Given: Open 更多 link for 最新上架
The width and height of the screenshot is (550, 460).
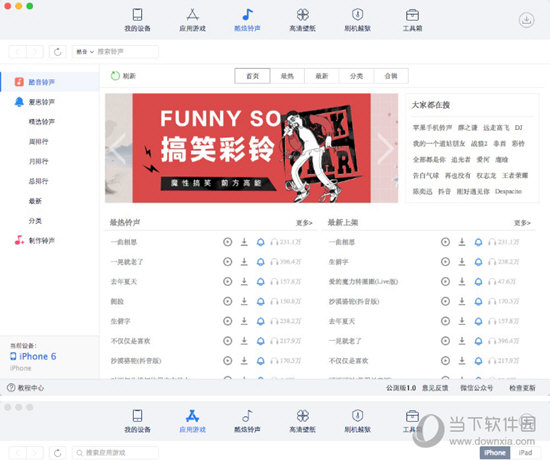Looking at the screenshot, I should point(522,223).
